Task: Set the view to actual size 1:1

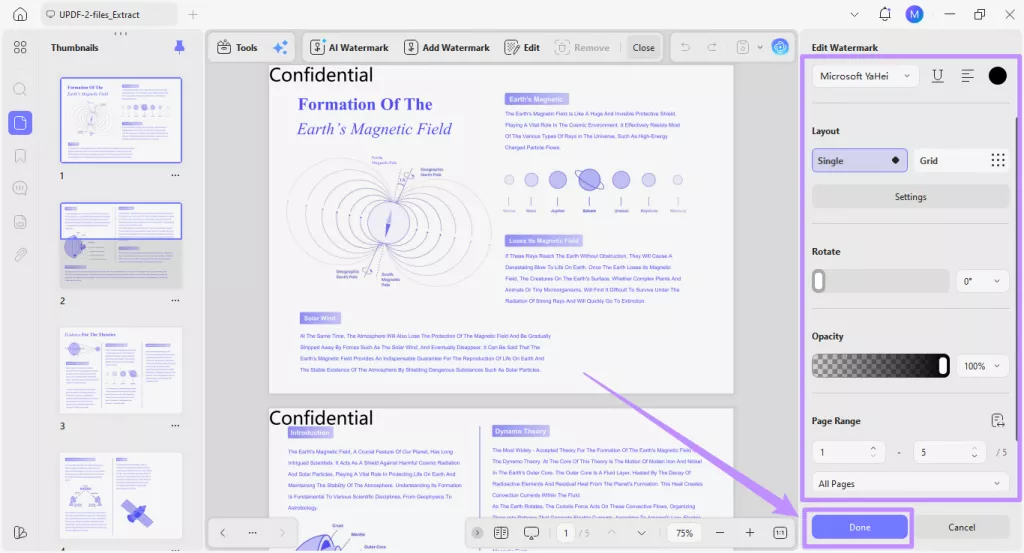Action: [x=780, y=533]
